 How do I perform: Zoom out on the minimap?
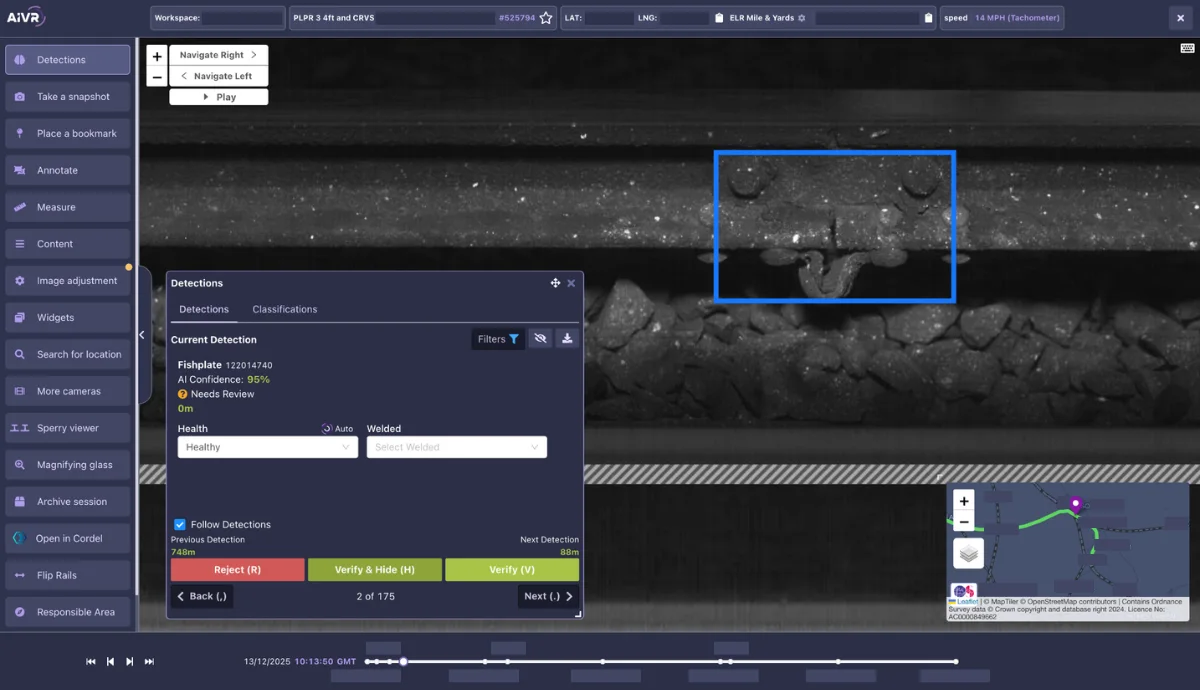[x=964, y=521]
